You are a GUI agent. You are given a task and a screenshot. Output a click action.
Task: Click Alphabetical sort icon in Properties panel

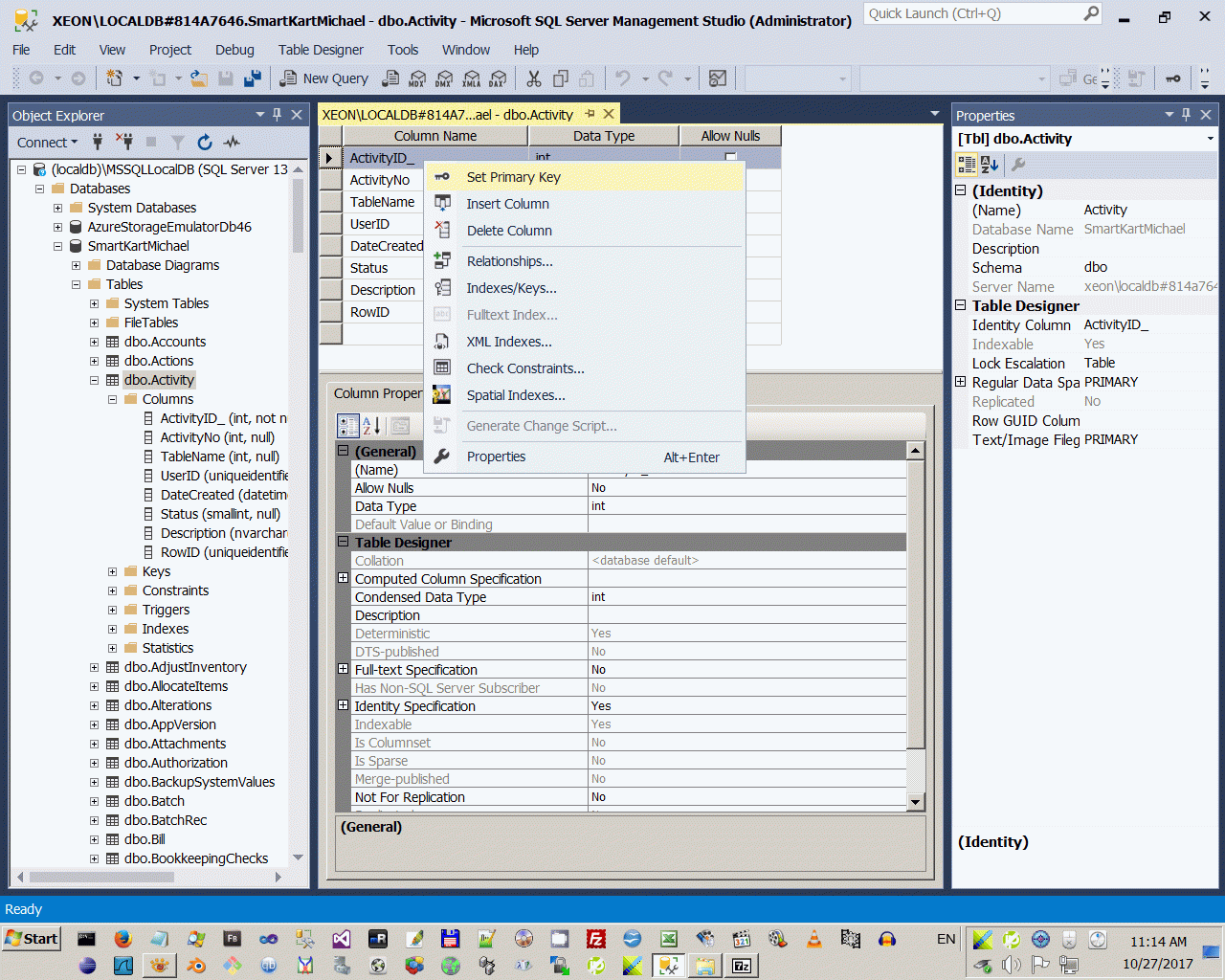pyautogui.click(x=990, y=165)
